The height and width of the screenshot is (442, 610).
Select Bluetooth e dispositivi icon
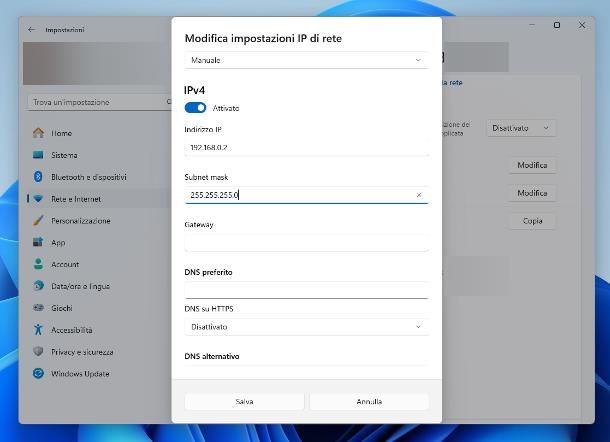[x=38, y=177]
